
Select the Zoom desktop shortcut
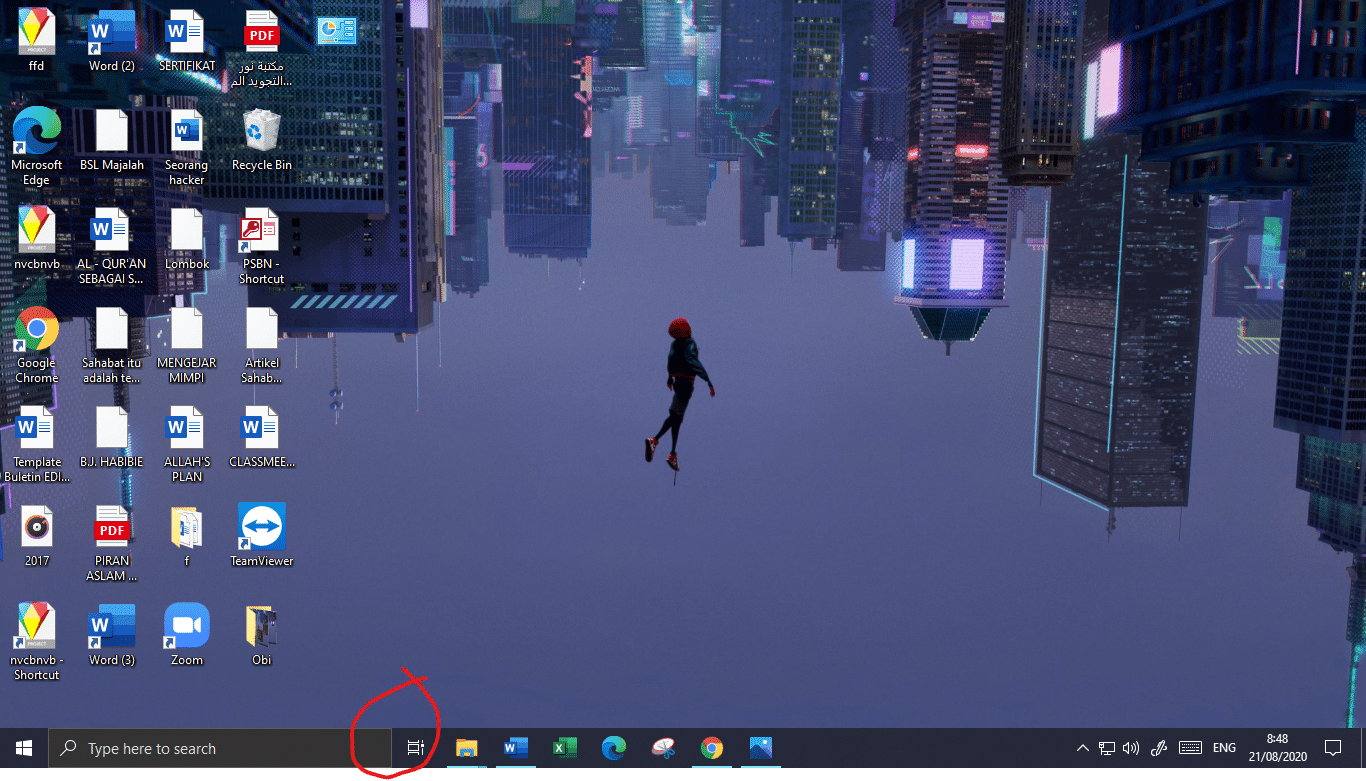(x=187, y=634)
